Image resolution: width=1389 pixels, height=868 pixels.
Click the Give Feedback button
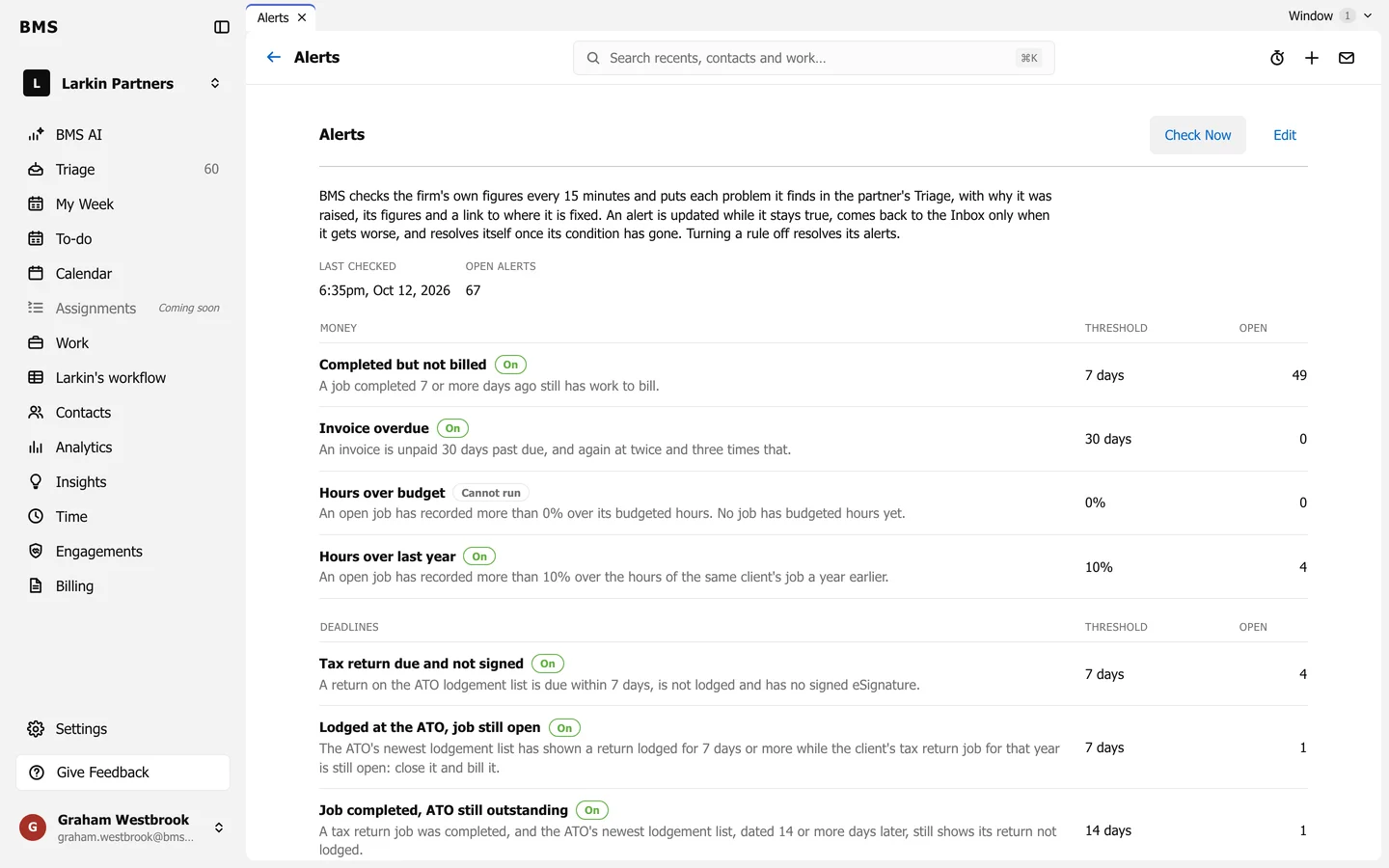(x=123, y=773)
